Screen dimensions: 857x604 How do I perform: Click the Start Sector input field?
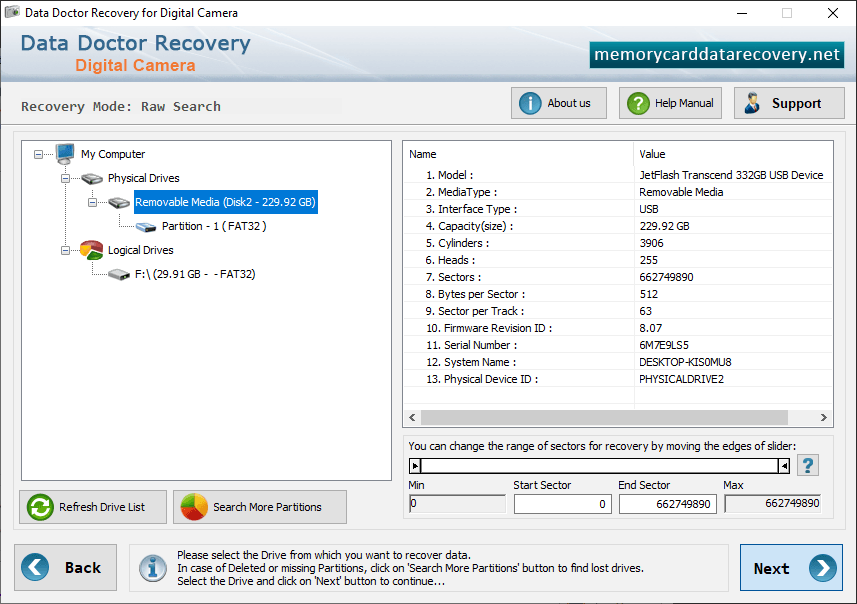click(562, 504)
